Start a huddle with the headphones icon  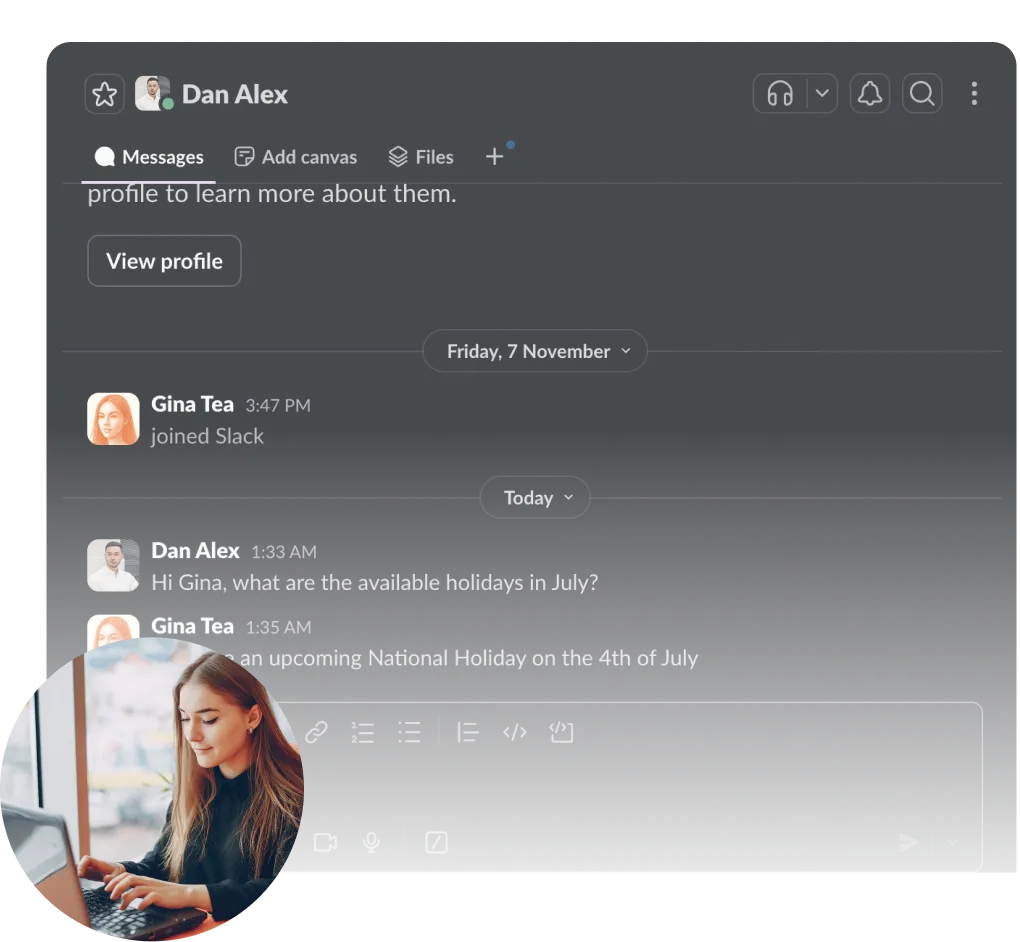click(780, 94)
